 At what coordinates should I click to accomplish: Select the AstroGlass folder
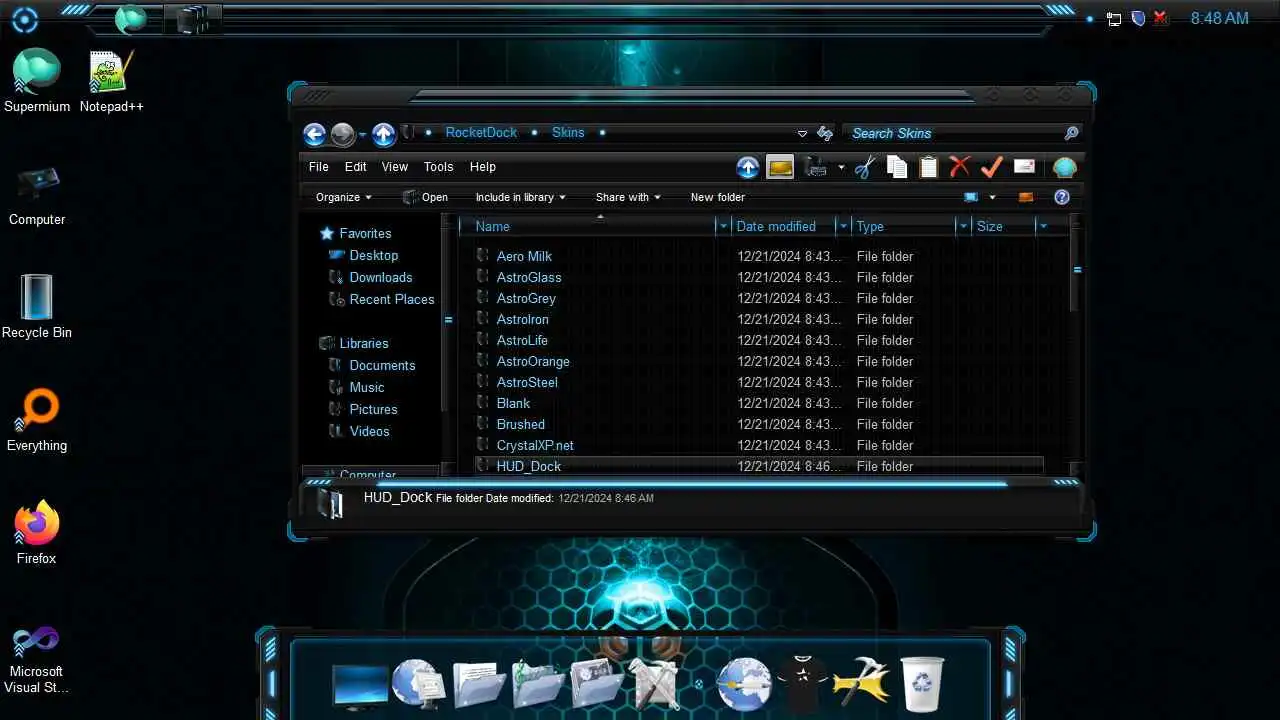tap(529, 277)
